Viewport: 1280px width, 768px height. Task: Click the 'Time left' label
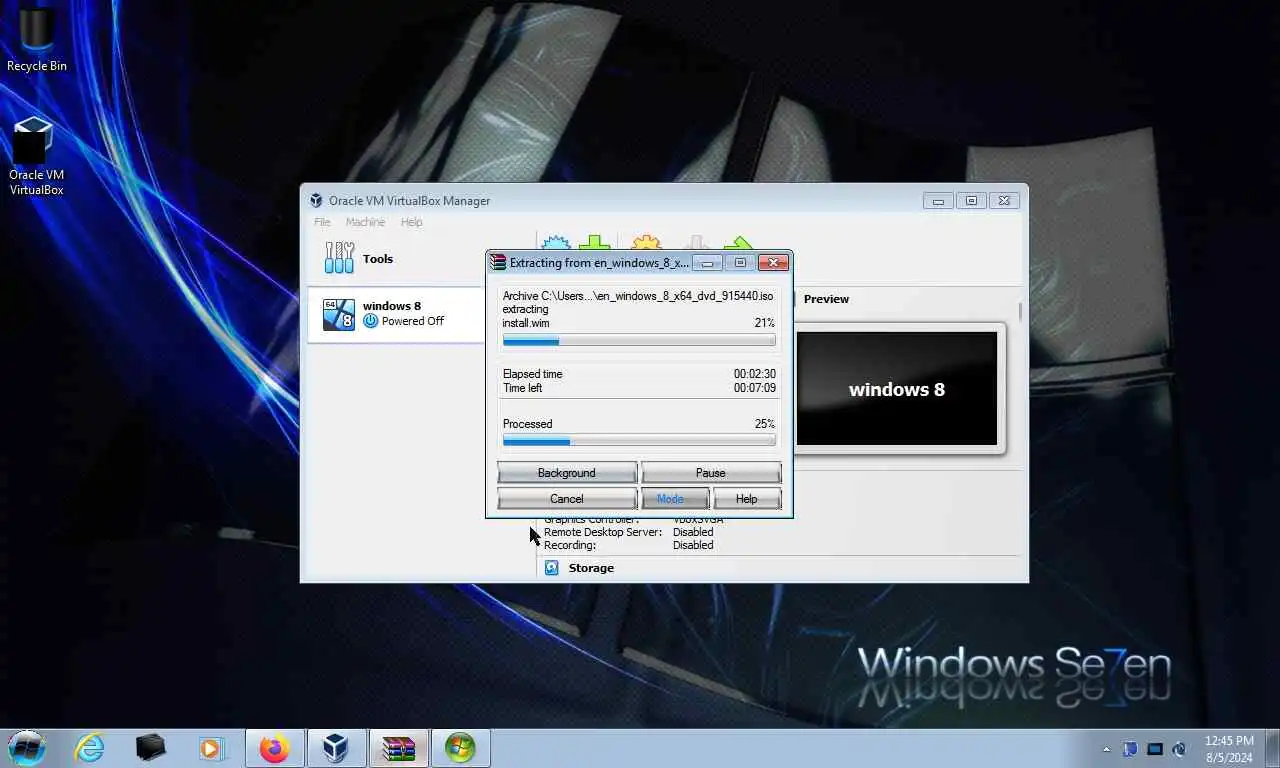pos(523,388)
